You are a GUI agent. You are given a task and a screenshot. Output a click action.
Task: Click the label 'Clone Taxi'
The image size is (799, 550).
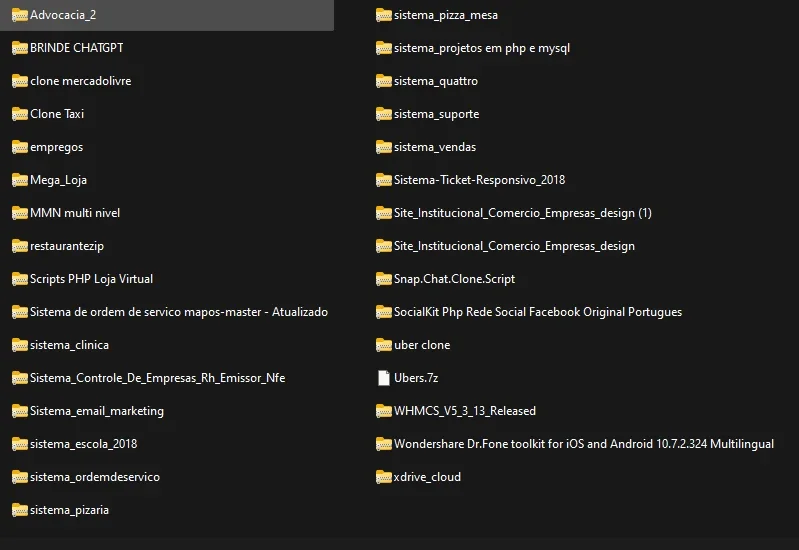pyautogui.click(x=57, y=114)
